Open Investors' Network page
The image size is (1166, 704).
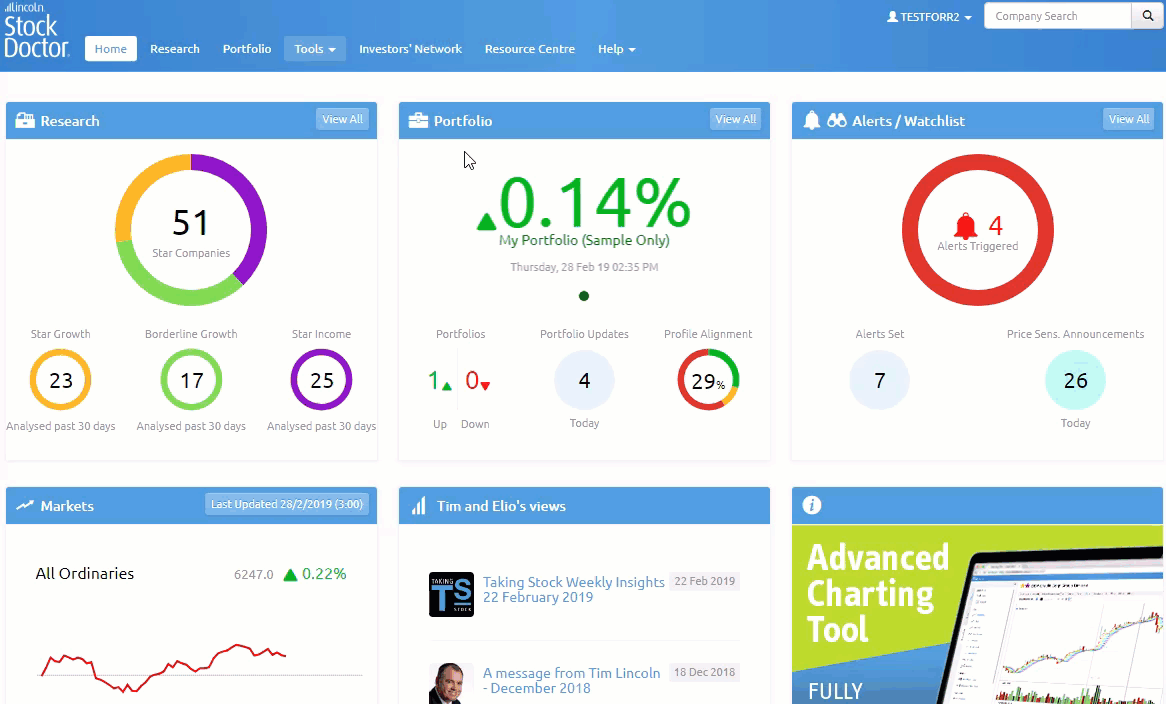click(410, 49)
